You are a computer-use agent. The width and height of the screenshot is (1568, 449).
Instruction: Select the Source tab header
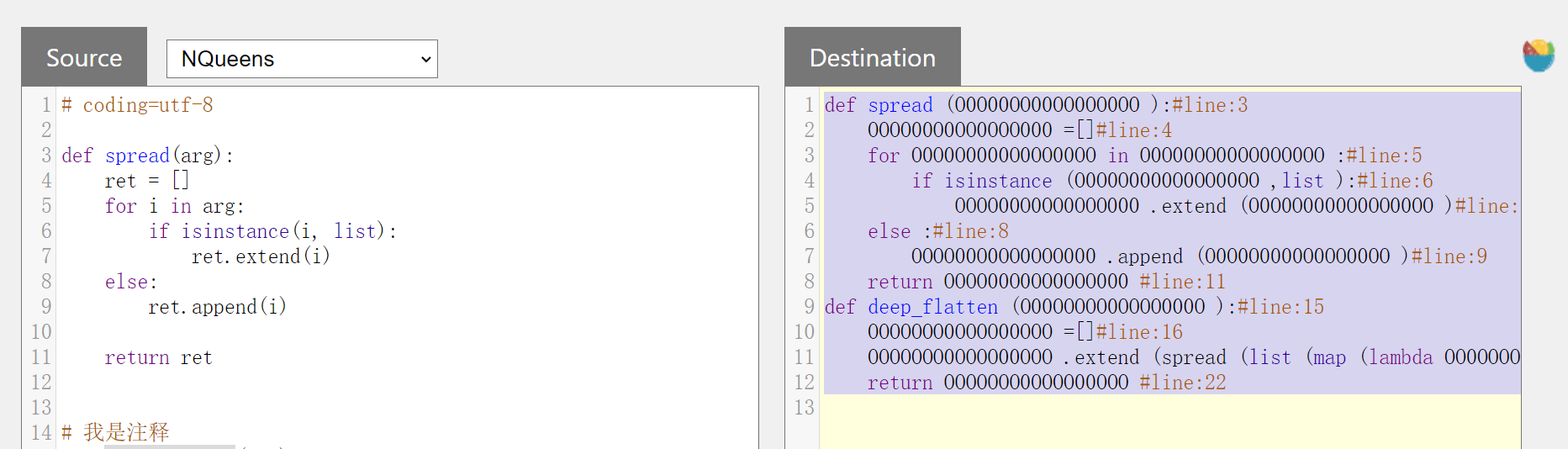[84, 57]
